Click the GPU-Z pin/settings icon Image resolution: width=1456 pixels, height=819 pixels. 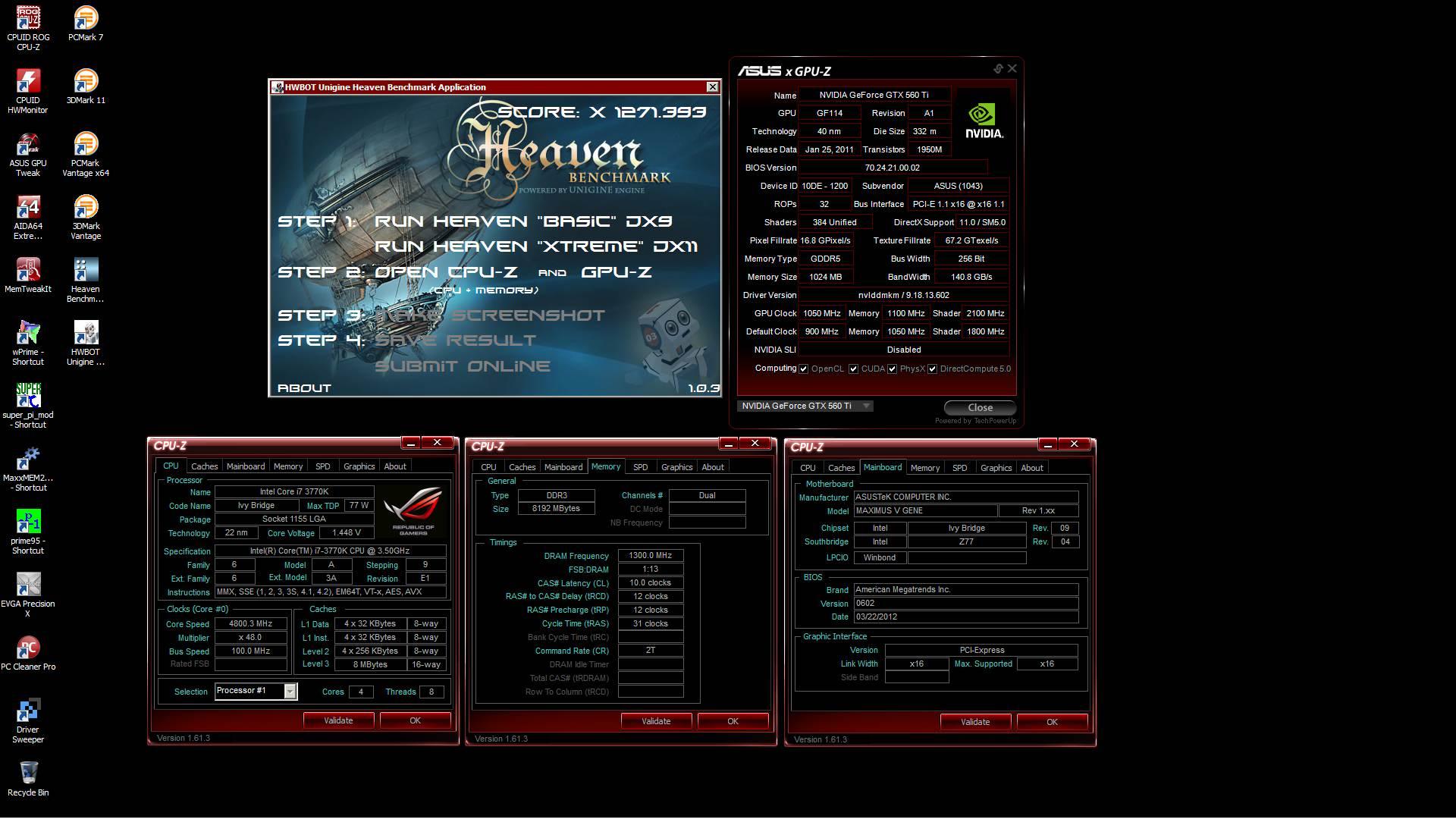998,69
